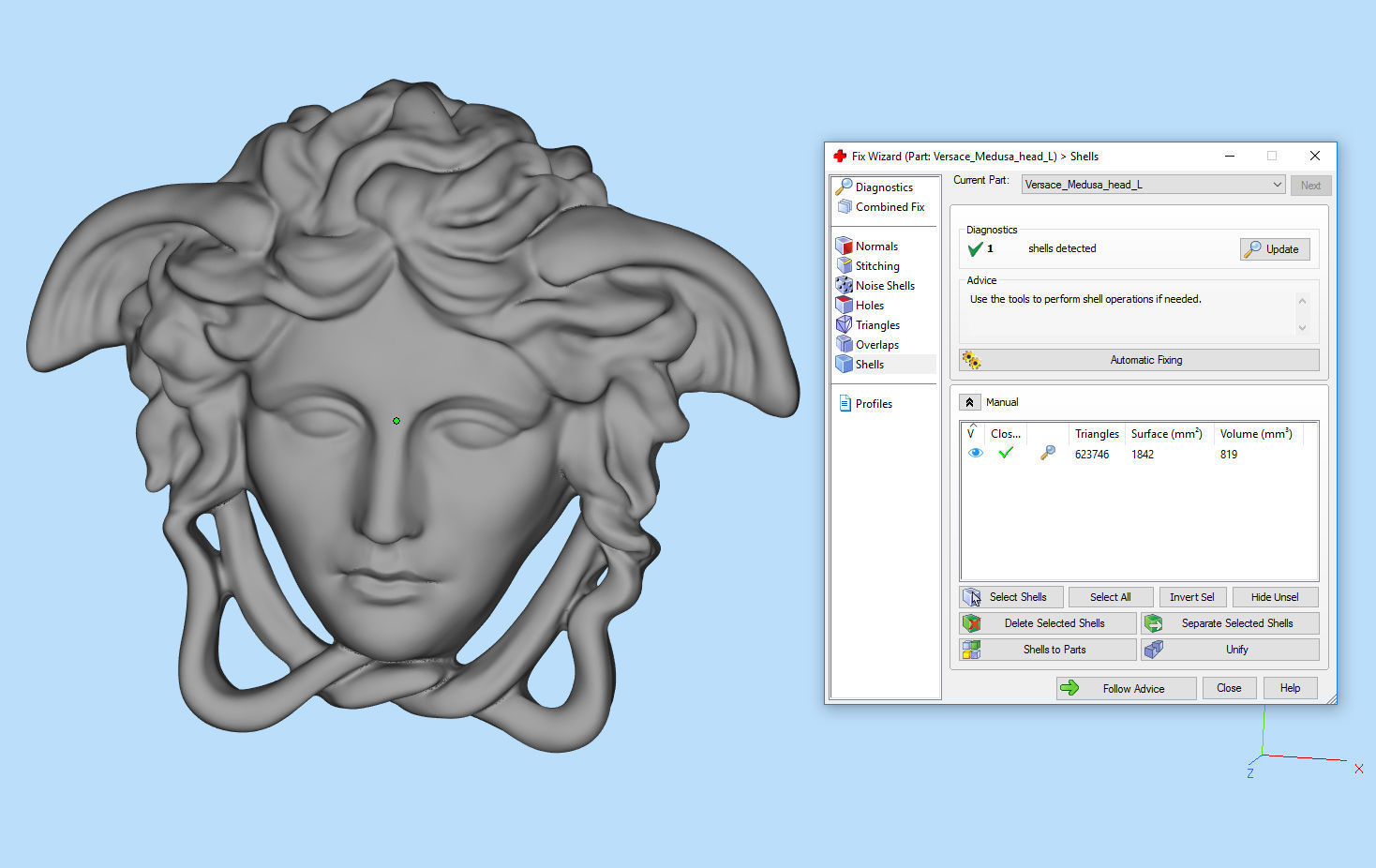
Task: Go to the Noise Shells page
Action: click(885, 286)
